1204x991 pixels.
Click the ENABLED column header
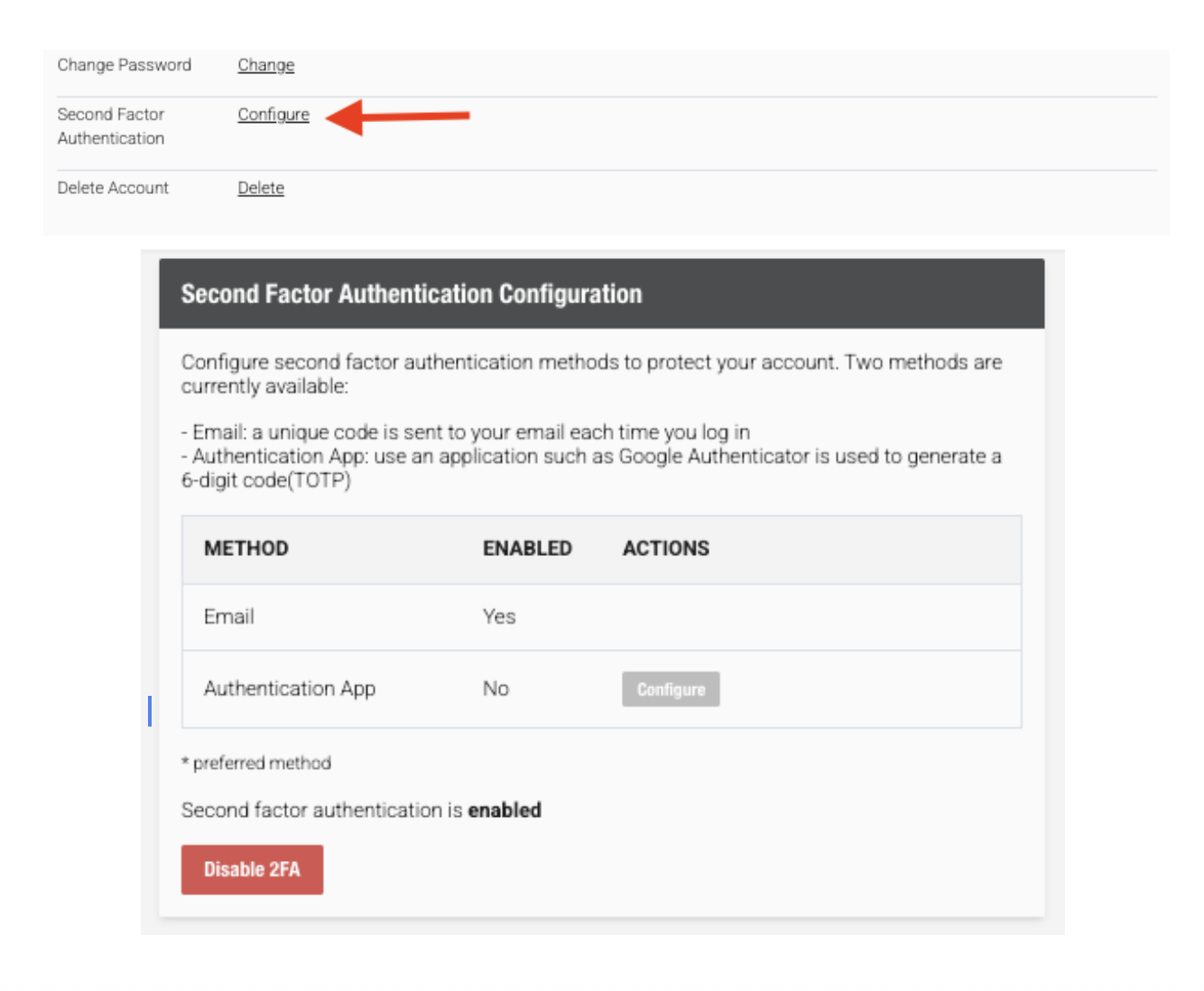(x=527, y=548)
